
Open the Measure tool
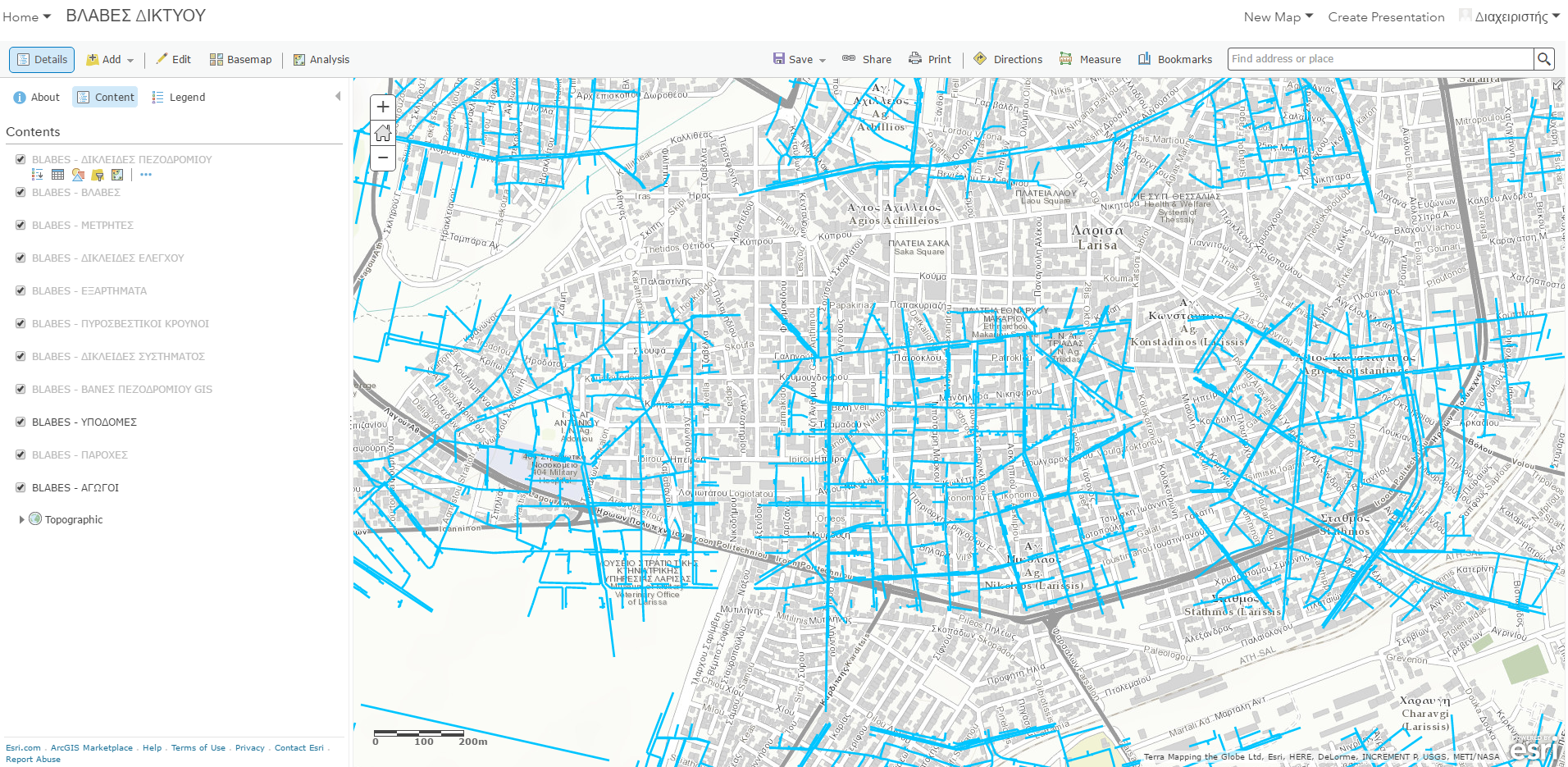pos(1090,59)
